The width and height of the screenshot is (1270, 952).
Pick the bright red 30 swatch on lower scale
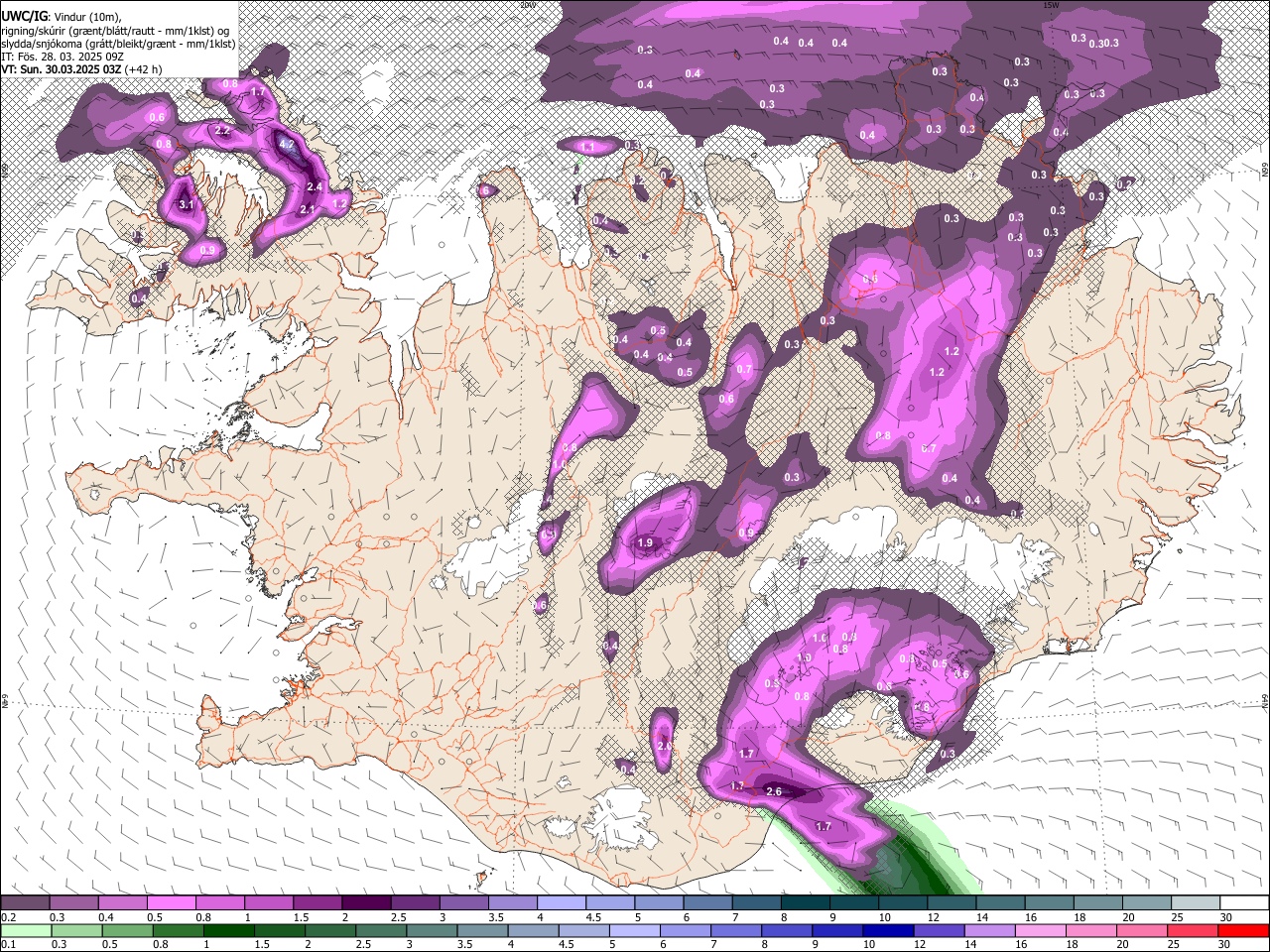[1242, 930]
